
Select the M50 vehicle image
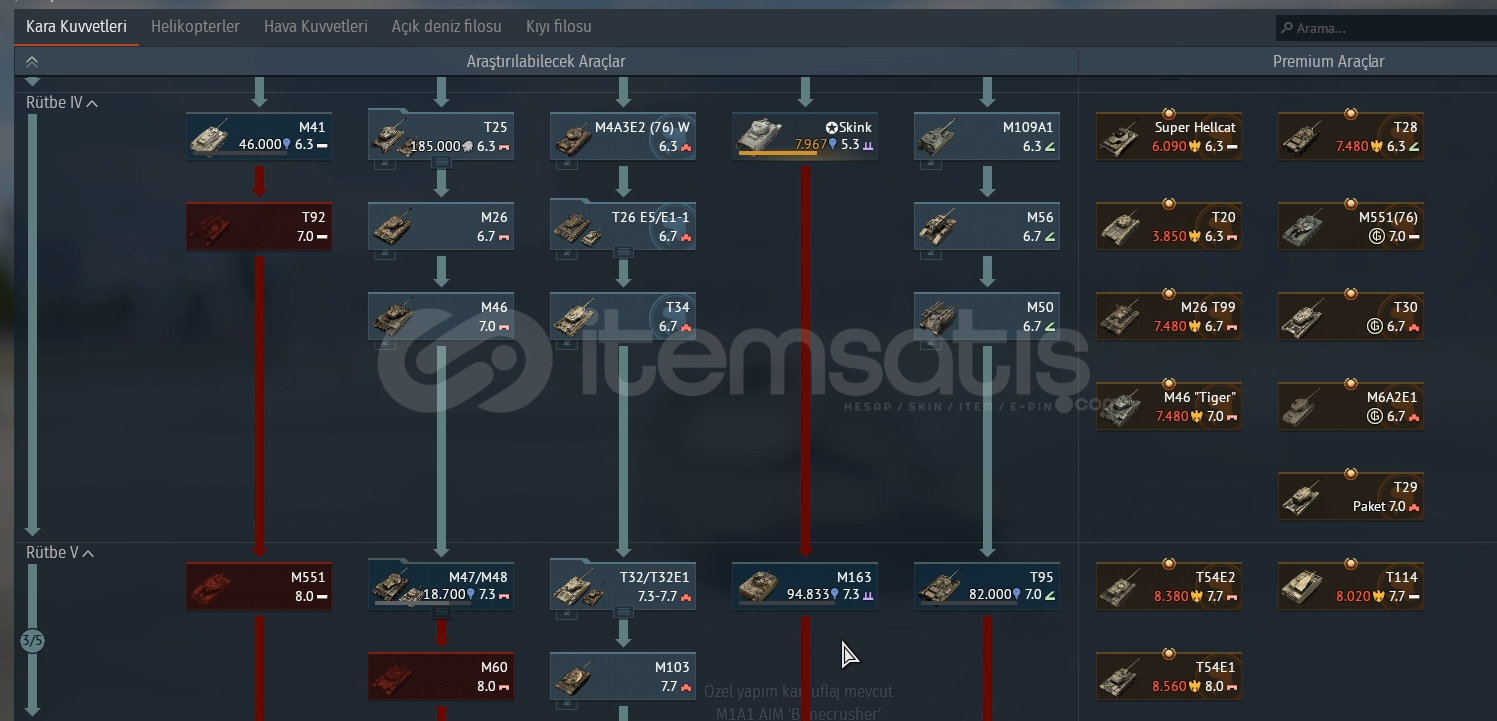pyautogui.click(x=939, y=318)
